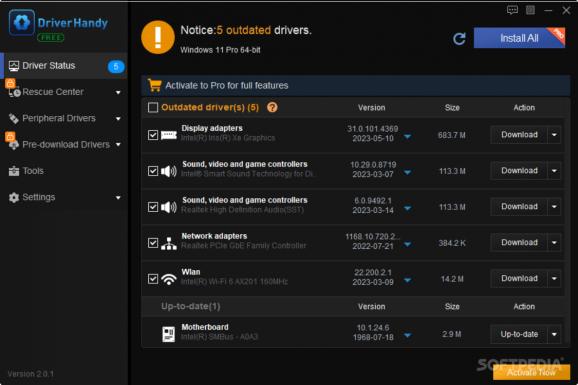Screen dimensions: 578x385
Task: Open Rescue Center in the sidebar
Action: pyautogui.click(x=64, y=92)
